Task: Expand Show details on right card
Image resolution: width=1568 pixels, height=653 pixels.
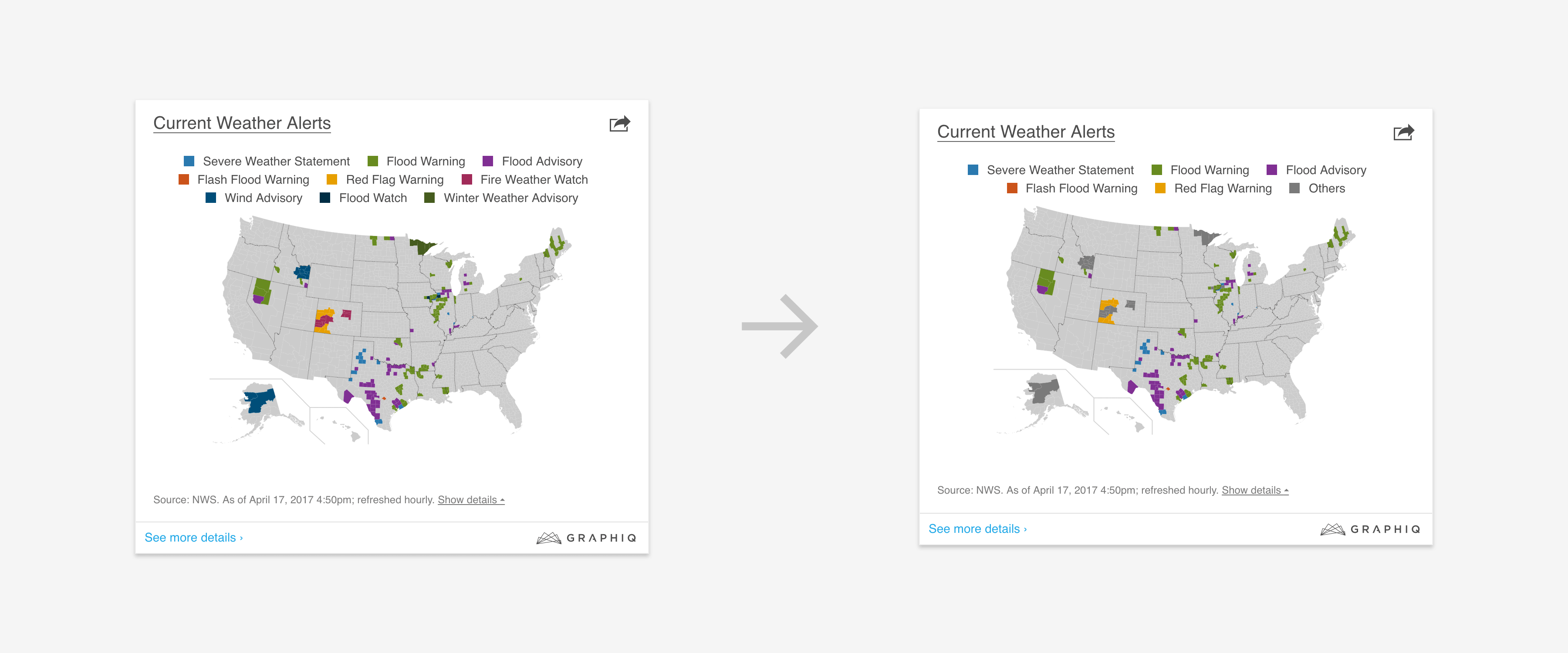Action: point(1254,491)
